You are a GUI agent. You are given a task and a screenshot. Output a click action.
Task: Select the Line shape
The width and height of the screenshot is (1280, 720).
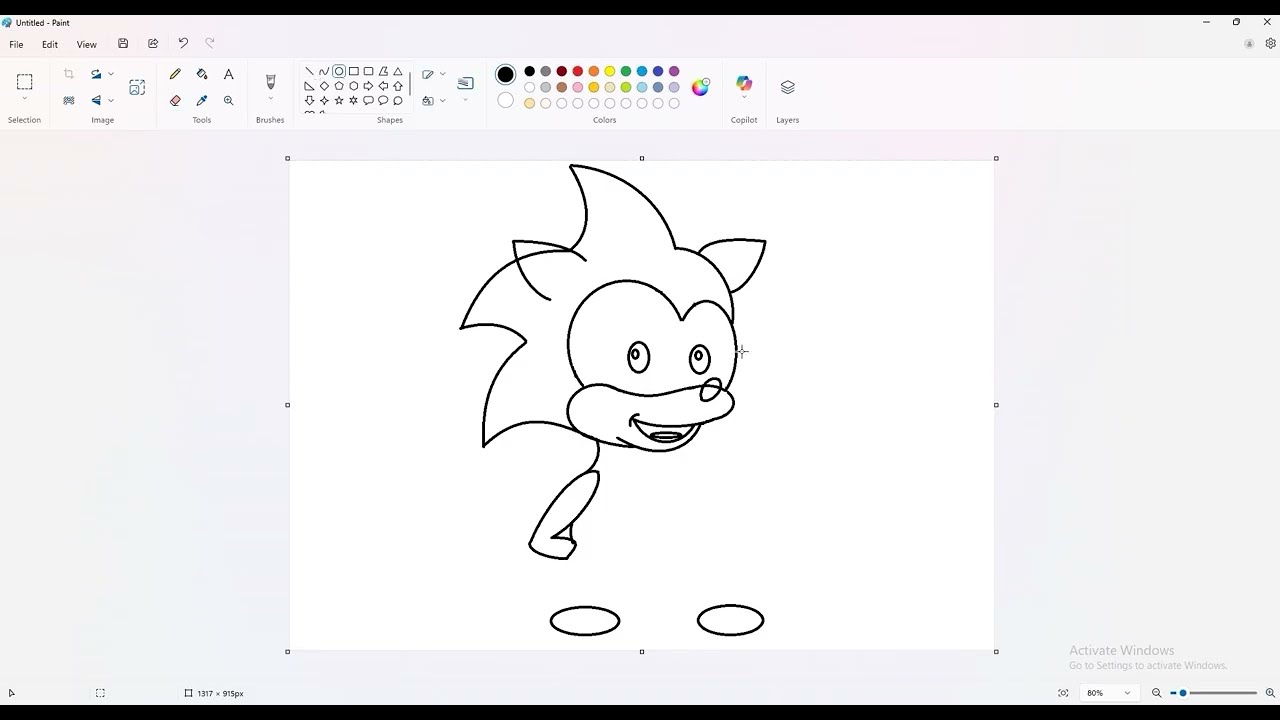(x=309, y=71)
